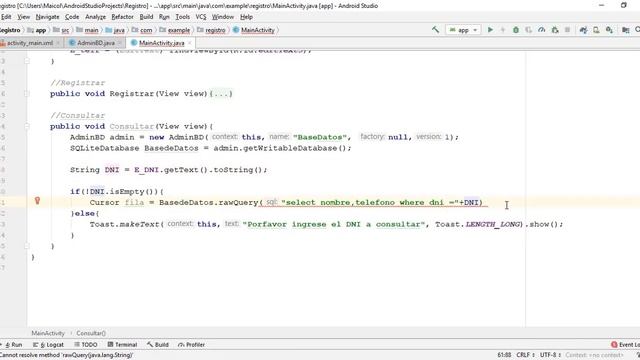640x360 pixels.
Task: Click the 61:88 cursor position indicator
Action: point(504,355)
